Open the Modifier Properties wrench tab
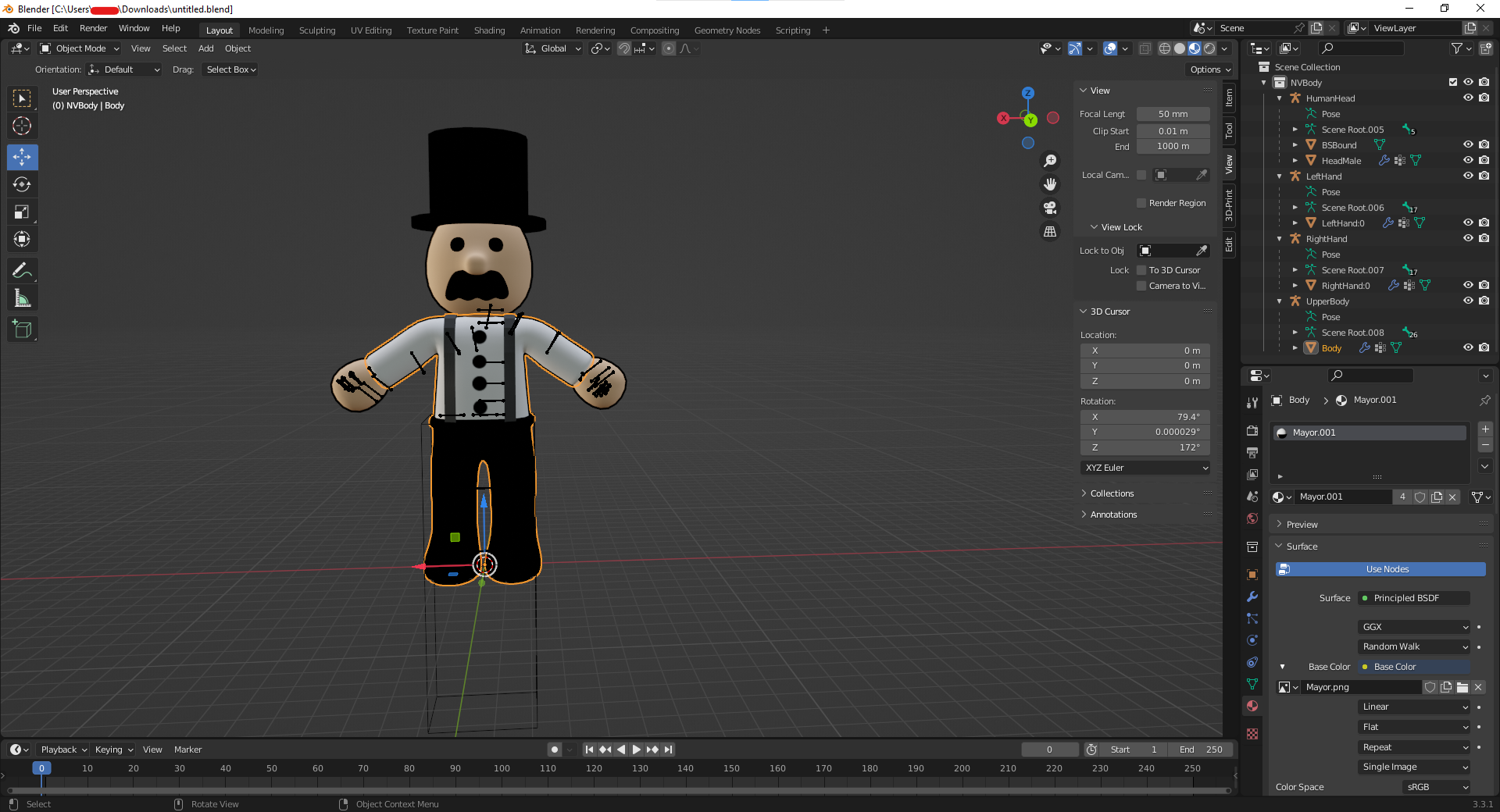The height and width of the screenshot is (812, 1500). [1252, 597]
